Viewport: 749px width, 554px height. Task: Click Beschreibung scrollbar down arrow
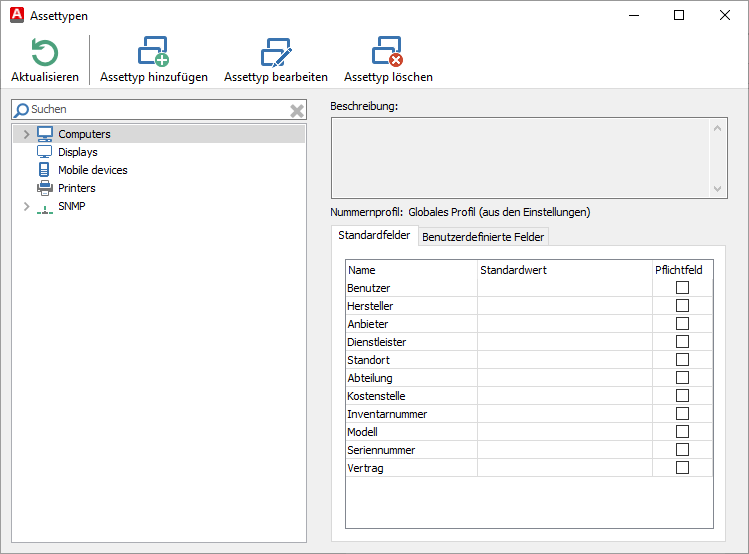click(717, 189)
